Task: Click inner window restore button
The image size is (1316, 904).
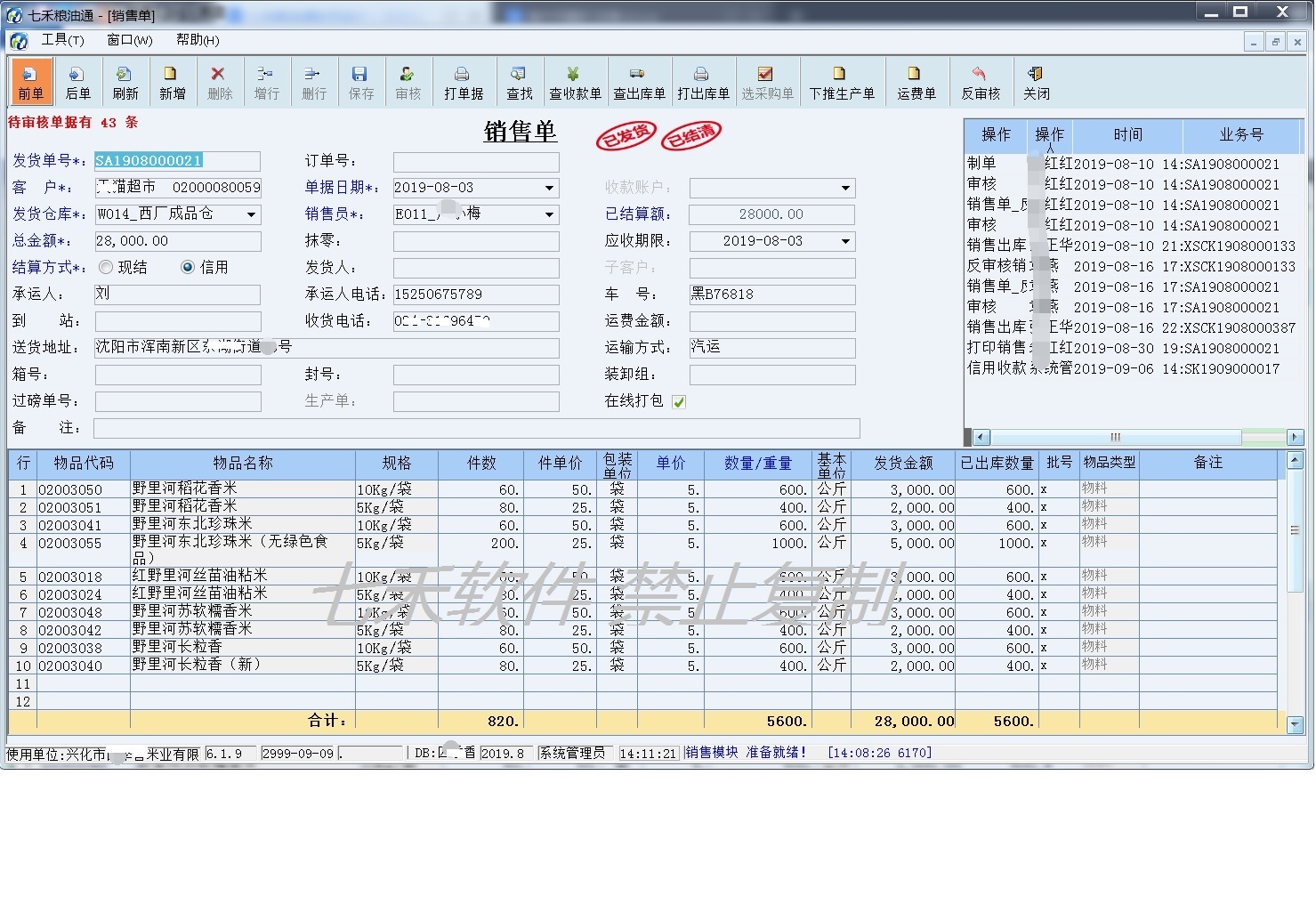Action: pyautogui.click(x=1276, y=42)
